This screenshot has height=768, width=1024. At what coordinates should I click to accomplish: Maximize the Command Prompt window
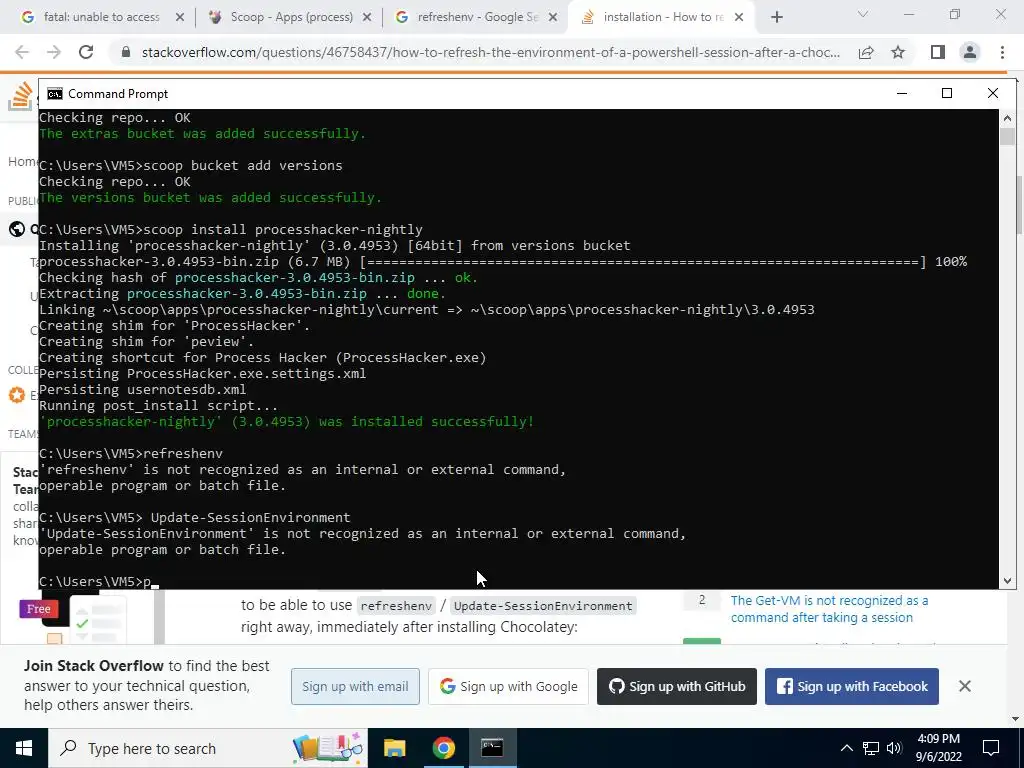tap(947, 93)
